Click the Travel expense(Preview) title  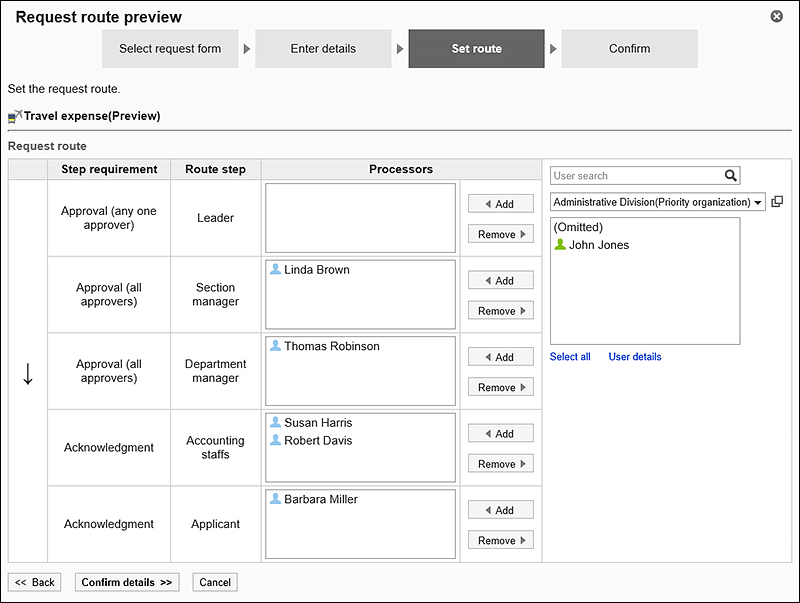92,116
